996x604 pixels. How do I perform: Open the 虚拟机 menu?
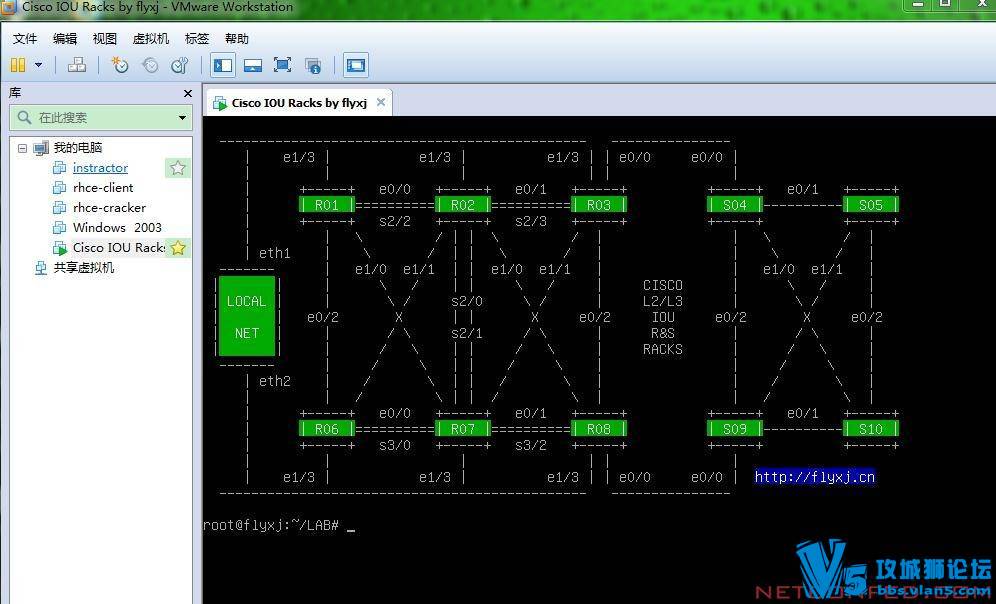tap(151, 39)
